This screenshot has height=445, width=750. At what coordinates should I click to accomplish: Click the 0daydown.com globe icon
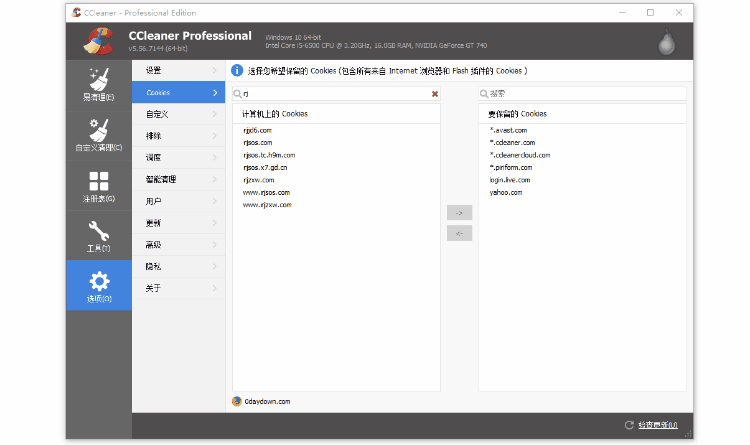tap(237, 401)
